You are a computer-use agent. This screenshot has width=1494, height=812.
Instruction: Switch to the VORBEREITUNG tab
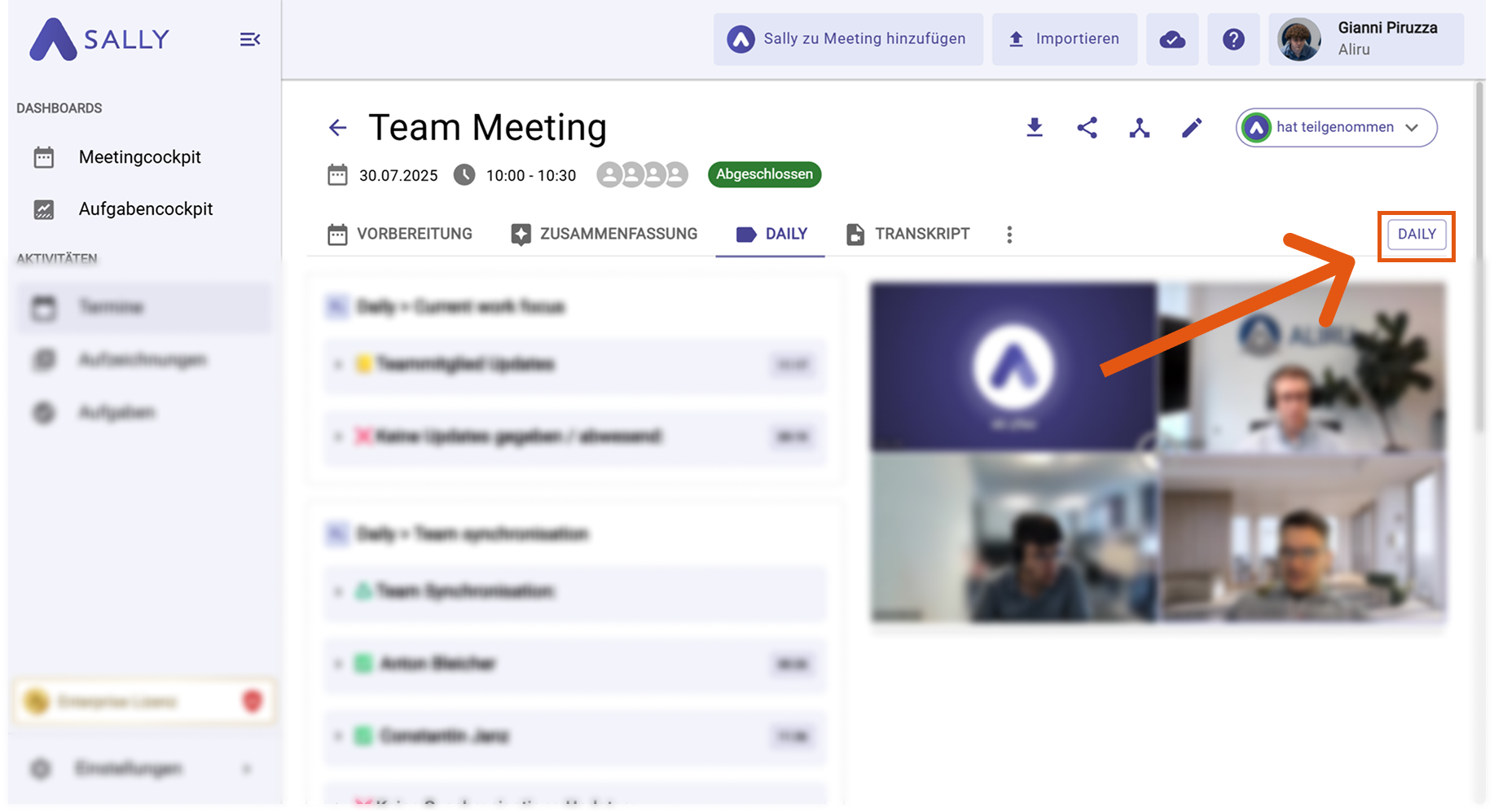(400, 235)
